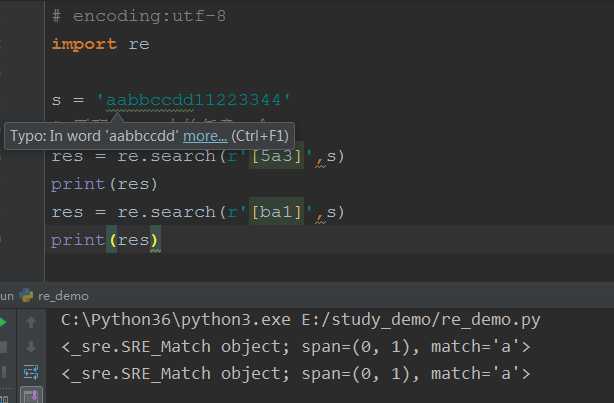
Task: Click the first 'print(res)' statement
Action: click(105, 184)
